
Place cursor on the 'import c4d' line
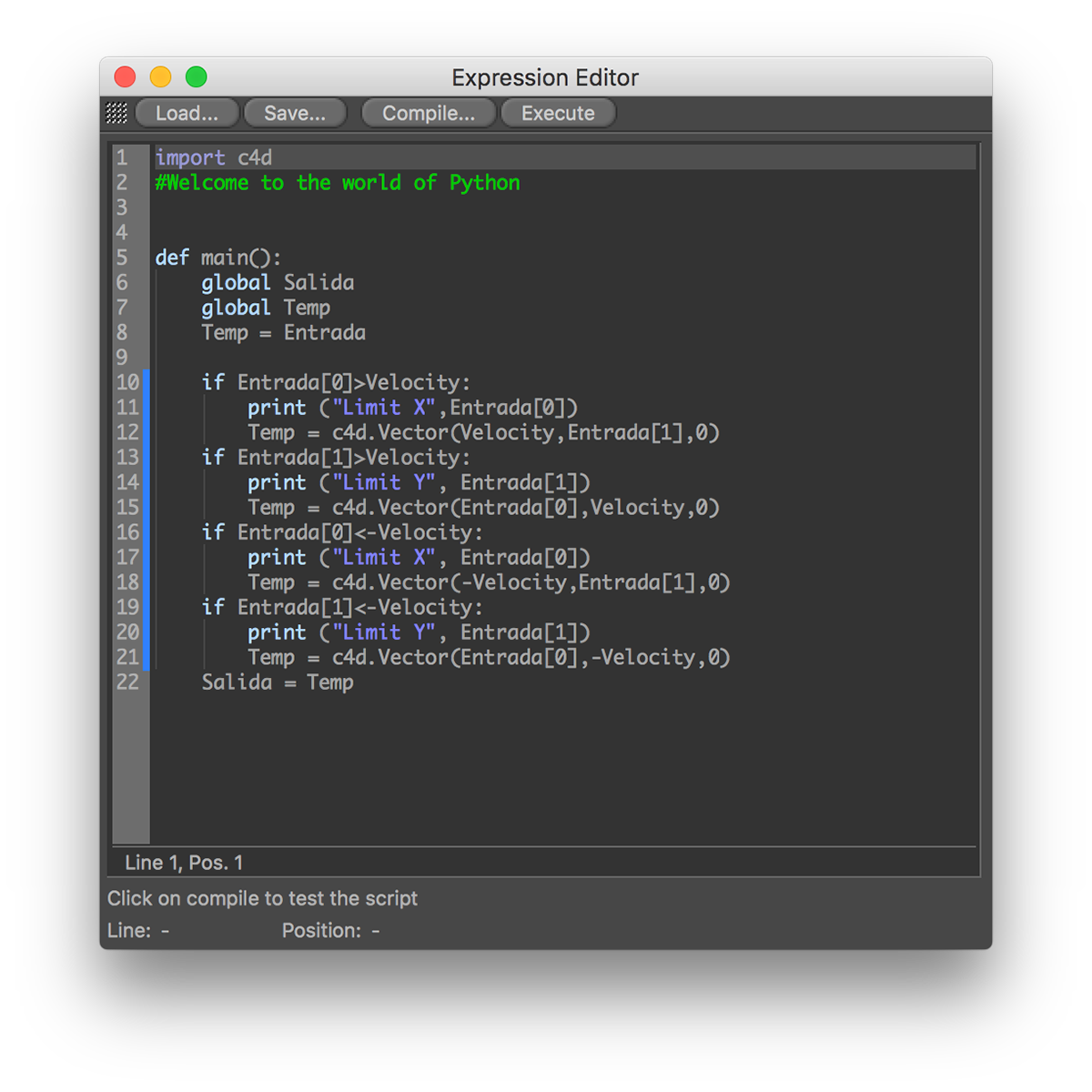(213, 157)
